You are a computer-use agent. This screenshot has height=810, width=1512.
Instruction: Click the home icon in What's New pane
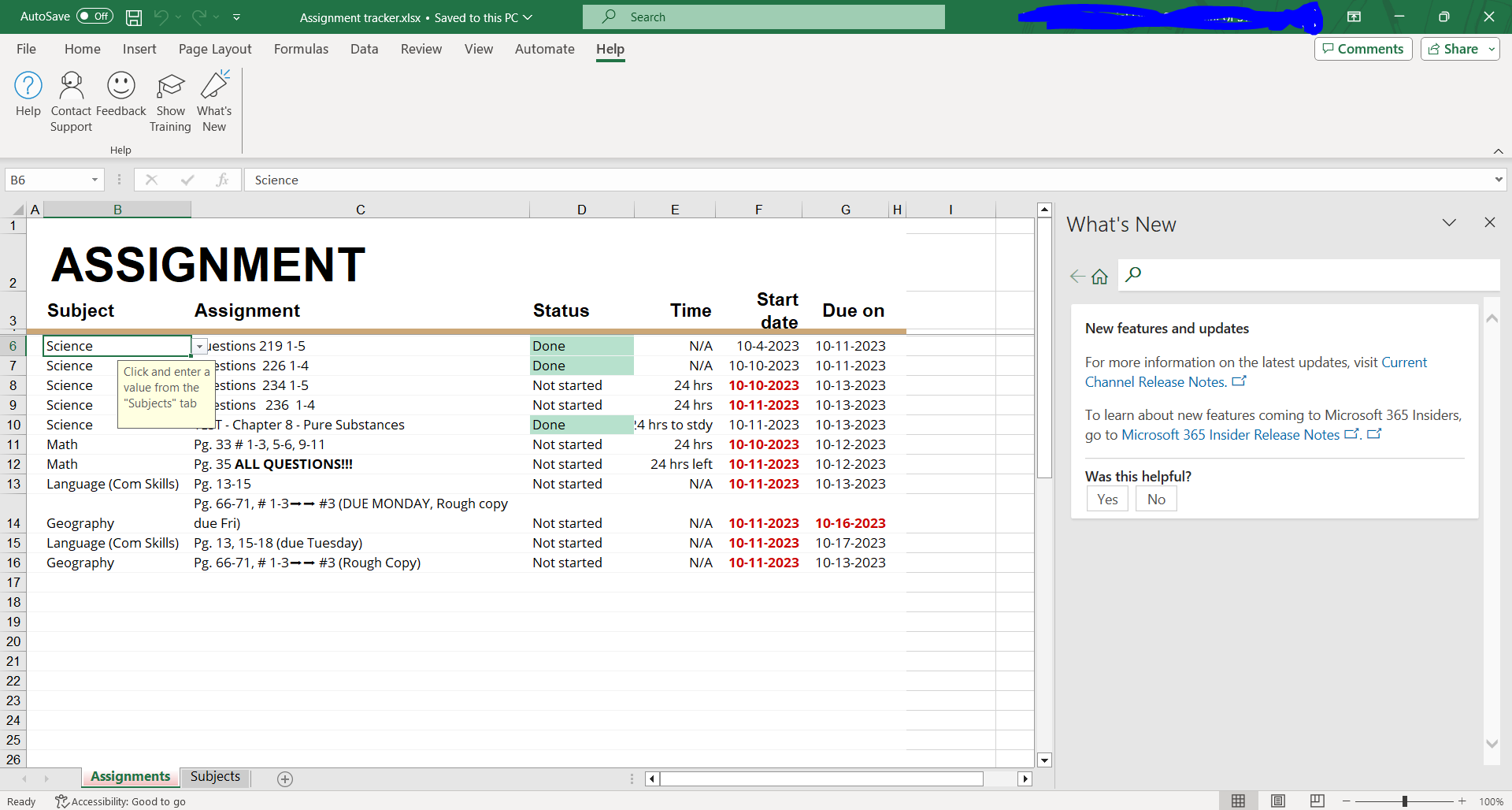1099,276
